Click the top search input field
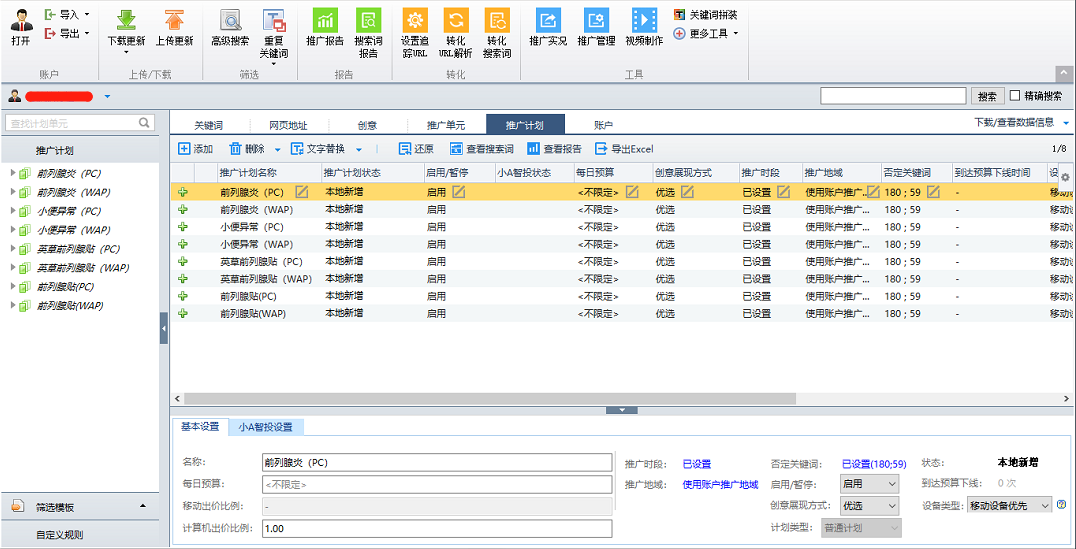This screenshot has height=549, width=1076. [x=893, y=96]
